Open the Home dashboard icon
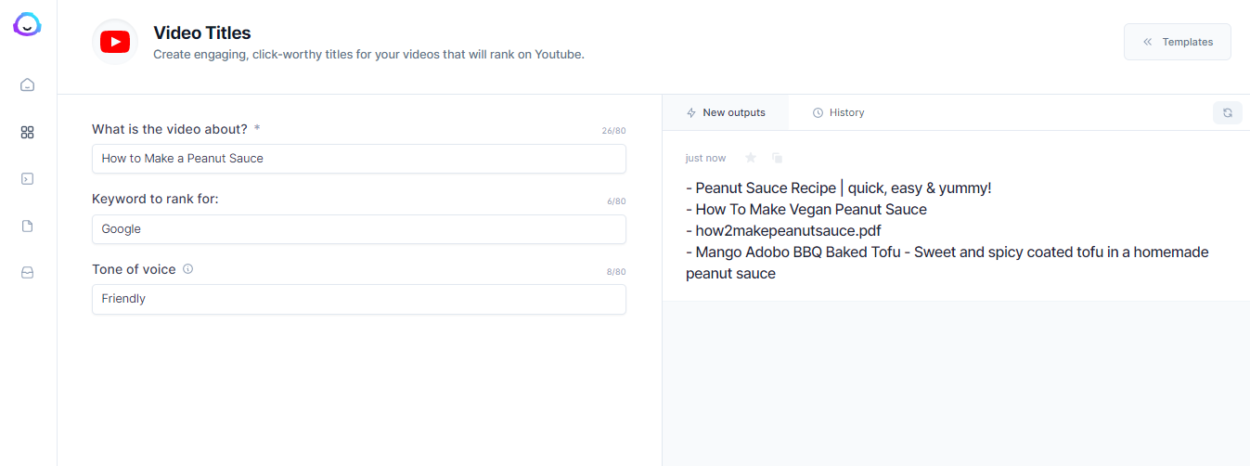Viewport: 1250px width, 466px height. [x=28, y=85]
